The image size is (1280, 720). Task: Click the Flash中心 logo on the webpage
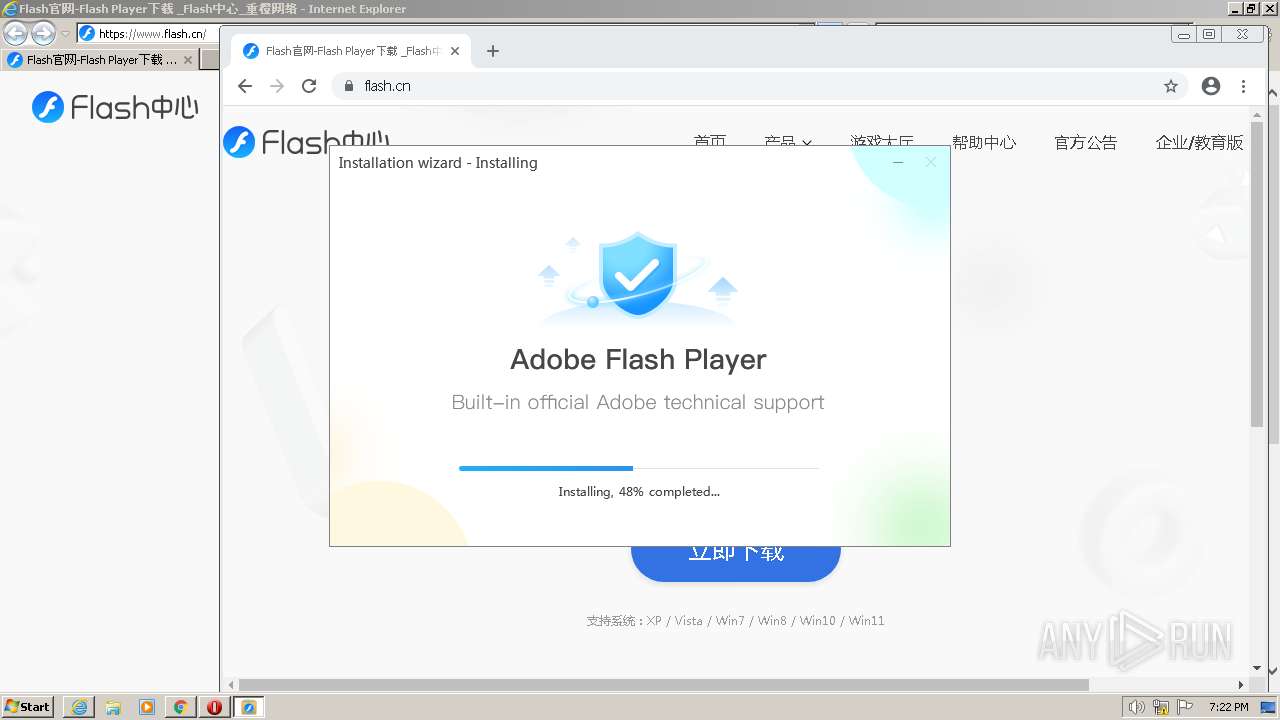[306, 140]
